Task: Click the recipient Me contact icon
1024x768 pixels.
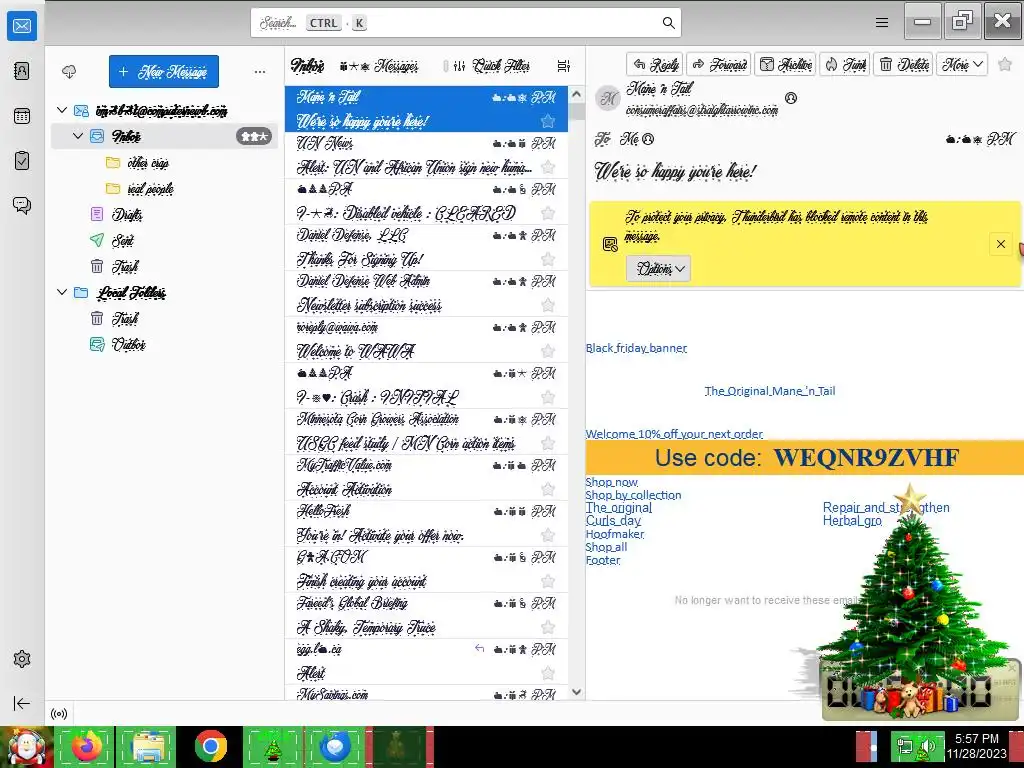Action: 648,138
